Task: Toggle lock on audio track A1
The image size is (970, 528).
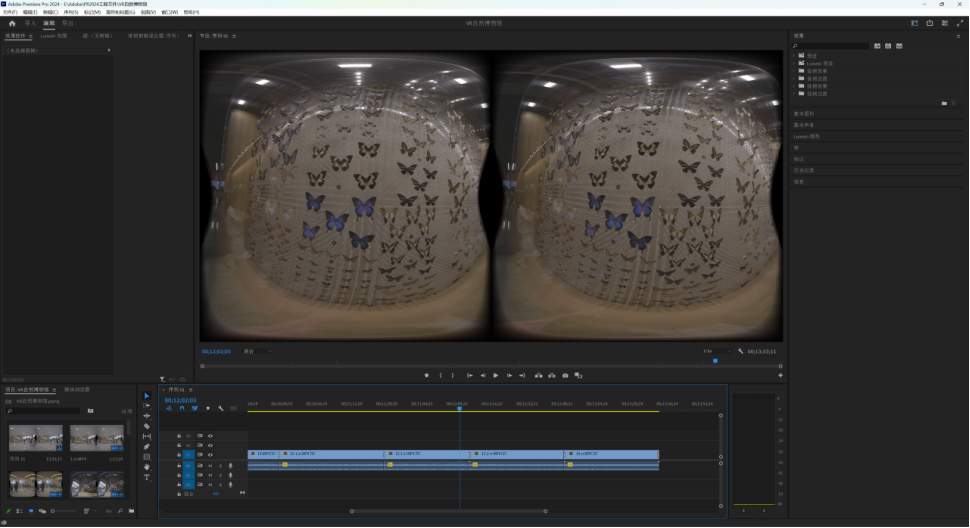Action: click(x=179, y=465)
